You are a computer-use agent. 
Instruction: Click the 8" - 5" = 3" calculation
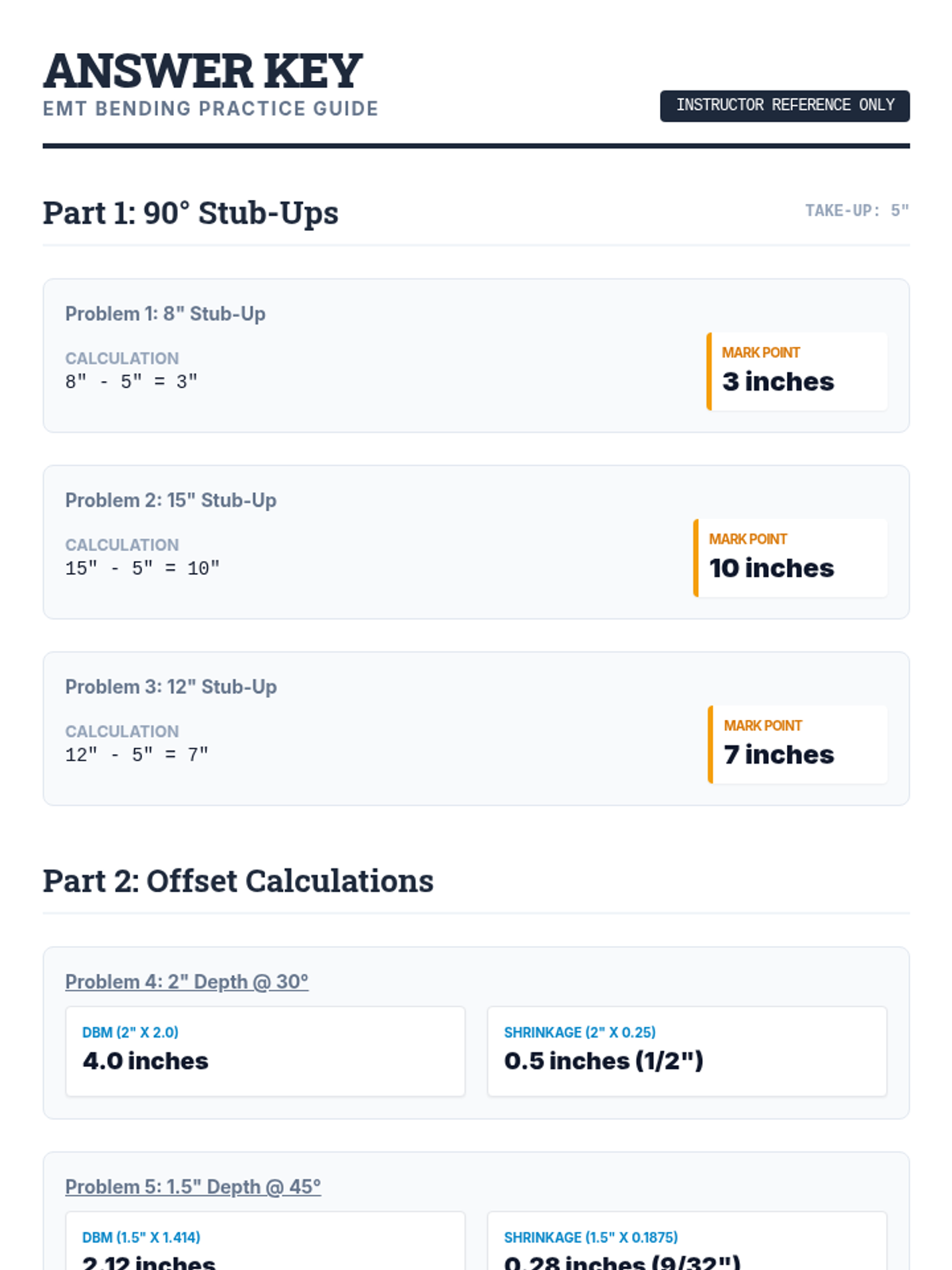click(x=131, y=382)
